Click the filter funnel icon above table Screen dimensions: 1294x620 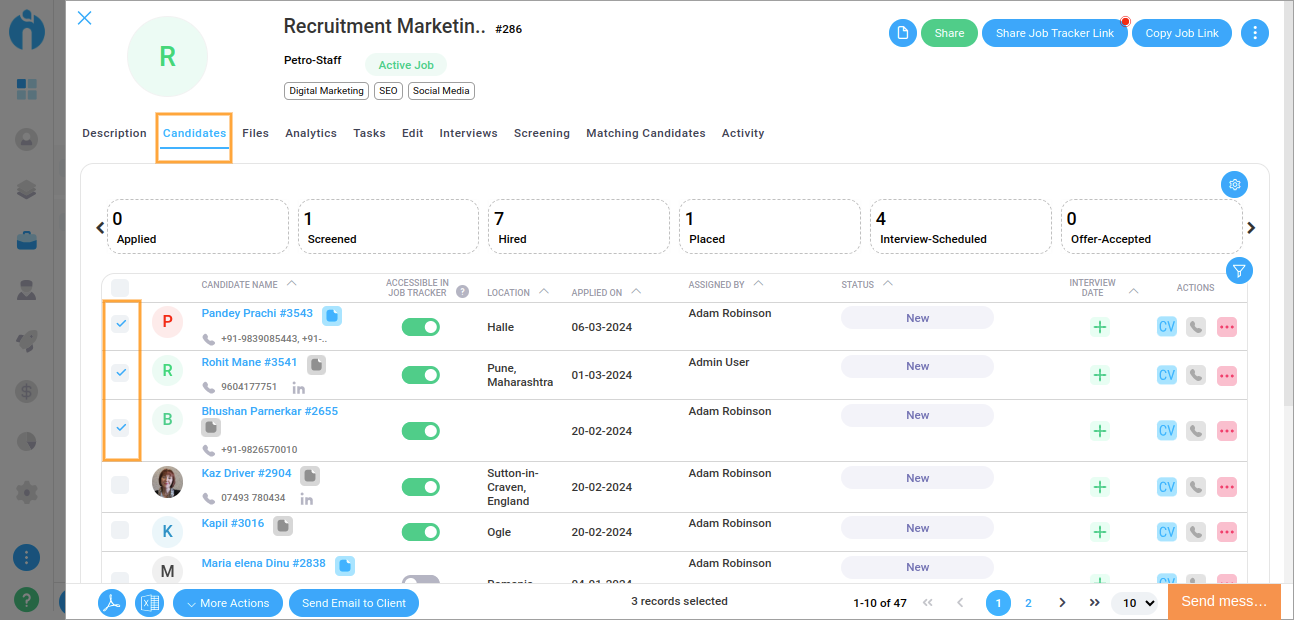click(x=1239, y=270)
